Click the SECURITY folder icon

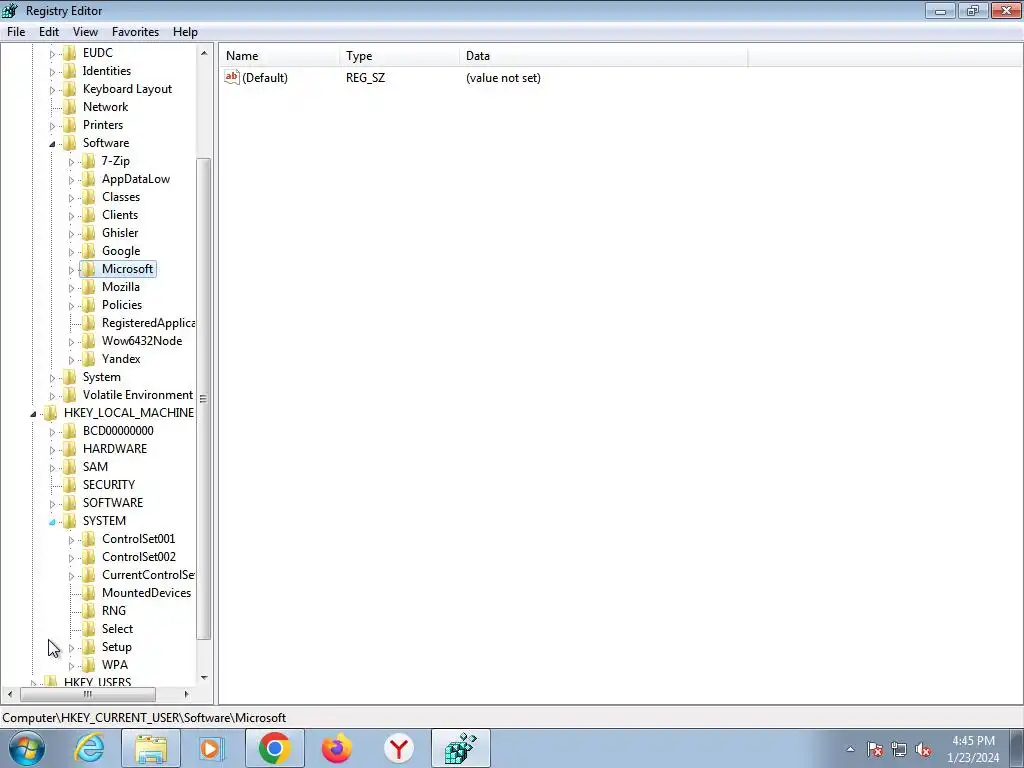click(69, 485)
